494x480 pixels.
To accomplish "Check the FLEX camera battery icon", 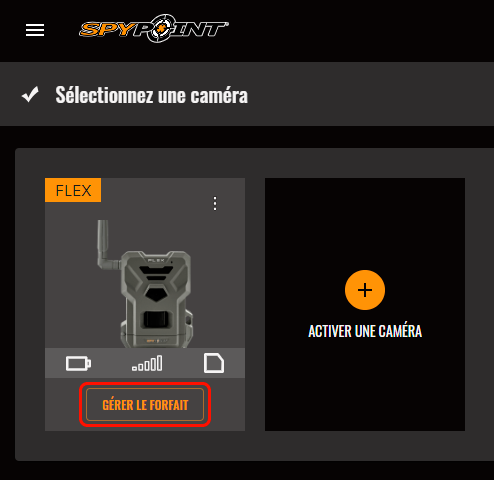I will point(78,363).
